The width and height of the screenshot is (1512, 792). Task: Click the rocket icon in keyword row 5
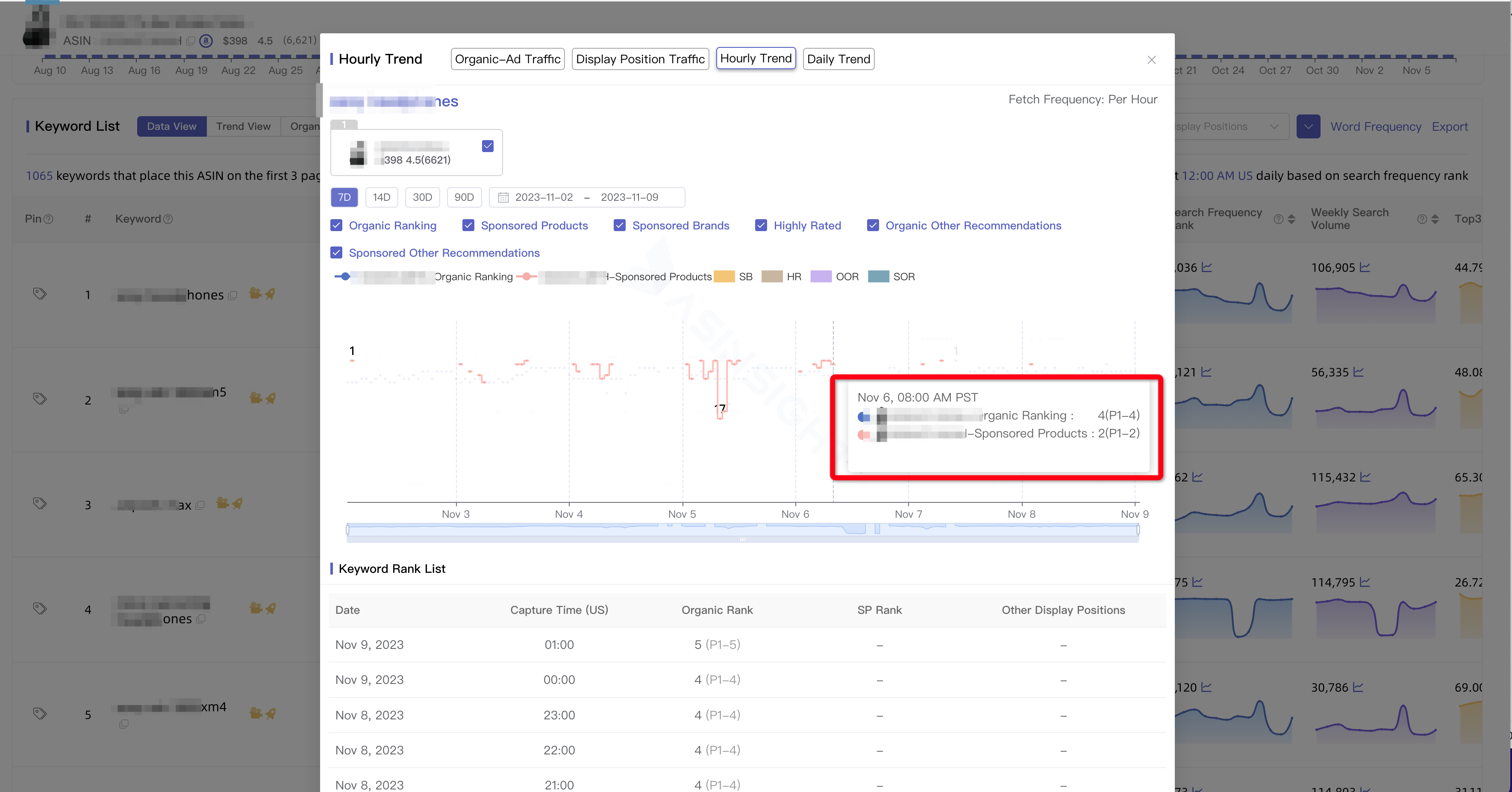tap(271, 713)
